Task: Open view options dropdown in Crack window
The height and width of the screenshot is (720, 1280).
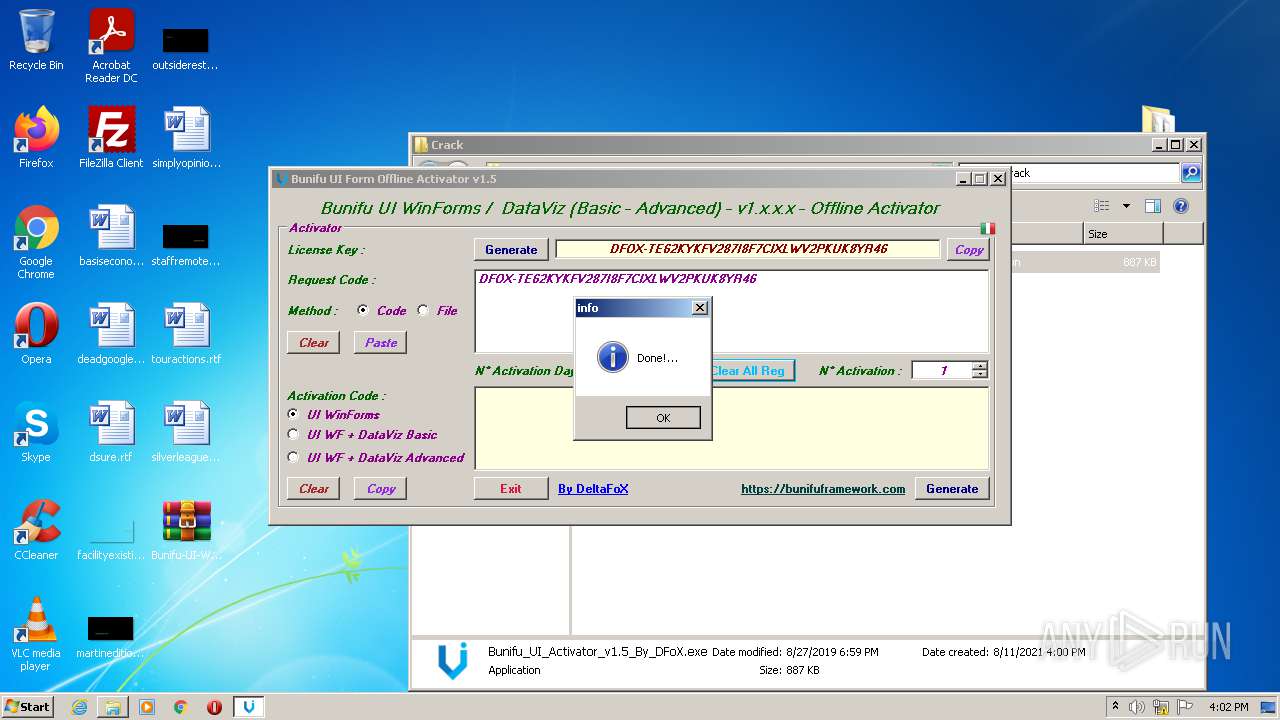Action: (1126, 206)
